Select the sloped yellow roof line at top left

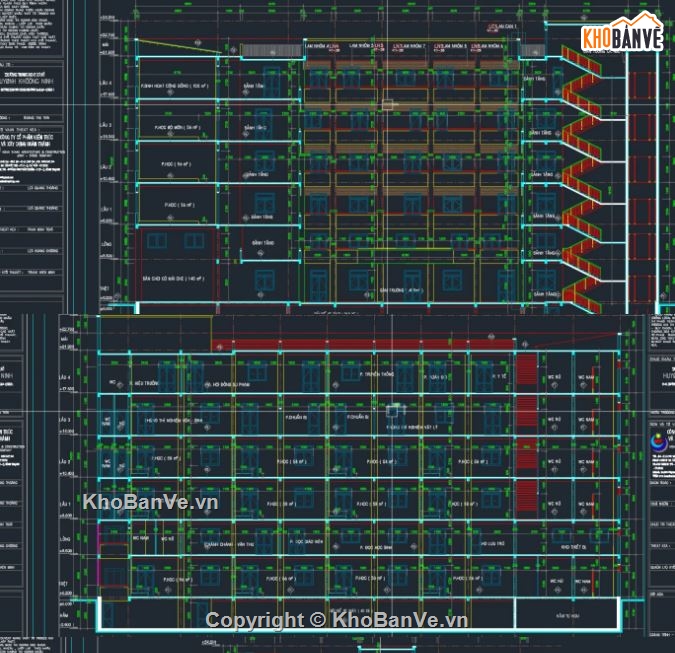pos(180,46)
